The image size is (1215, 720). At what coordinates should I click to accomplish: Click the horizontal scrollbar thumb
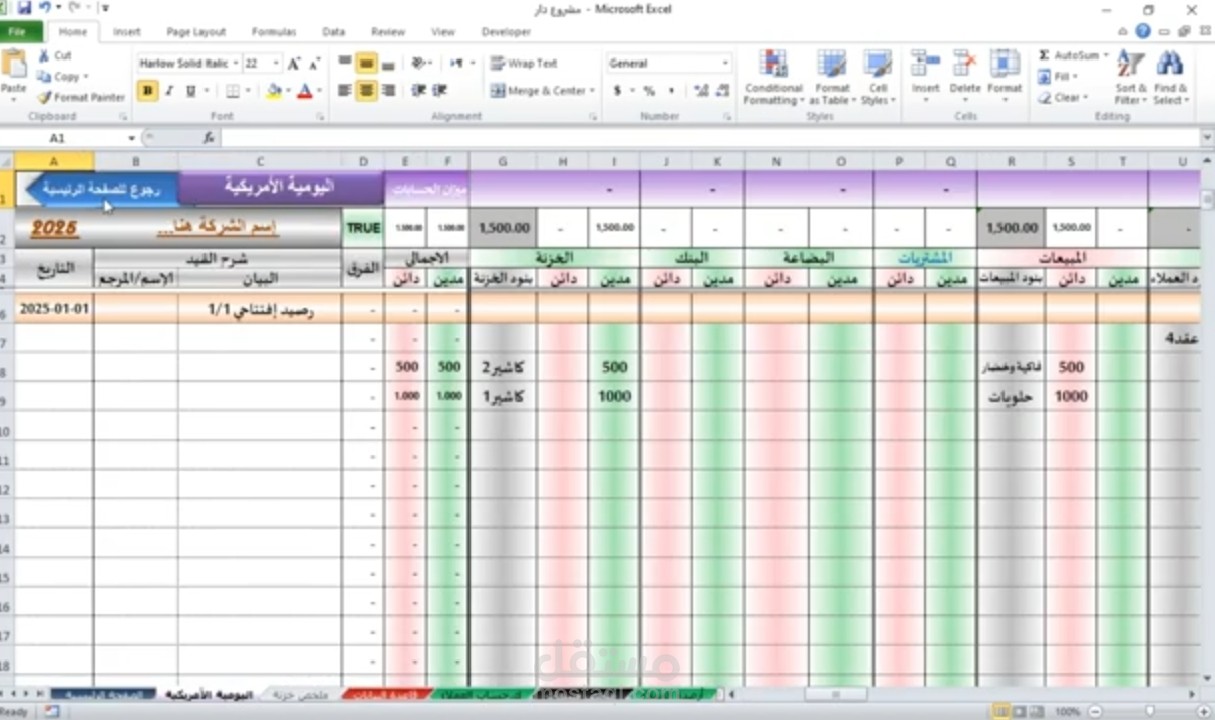click(x=836, y=694)
